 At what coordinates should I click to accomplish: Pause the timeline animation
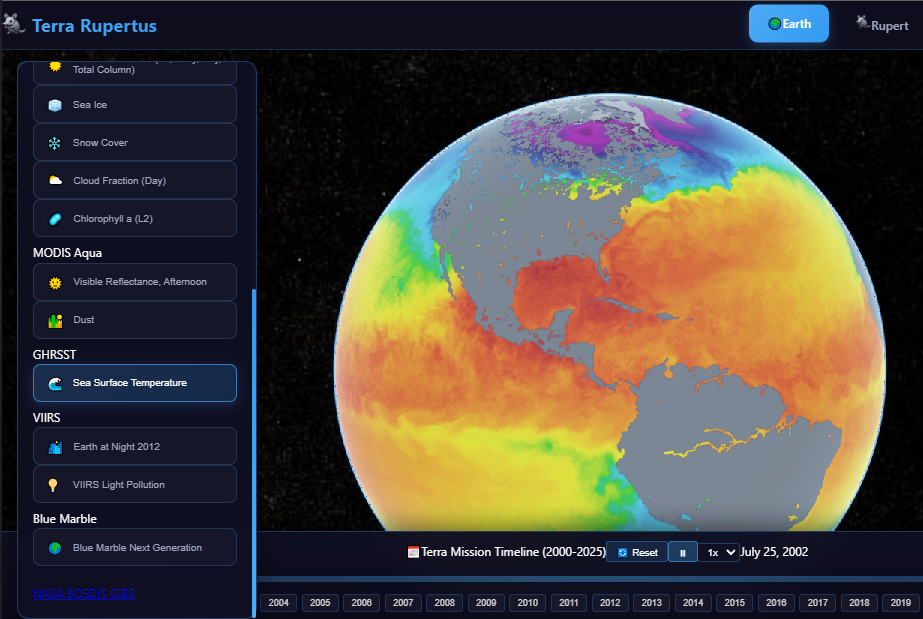tap(683, 553)
